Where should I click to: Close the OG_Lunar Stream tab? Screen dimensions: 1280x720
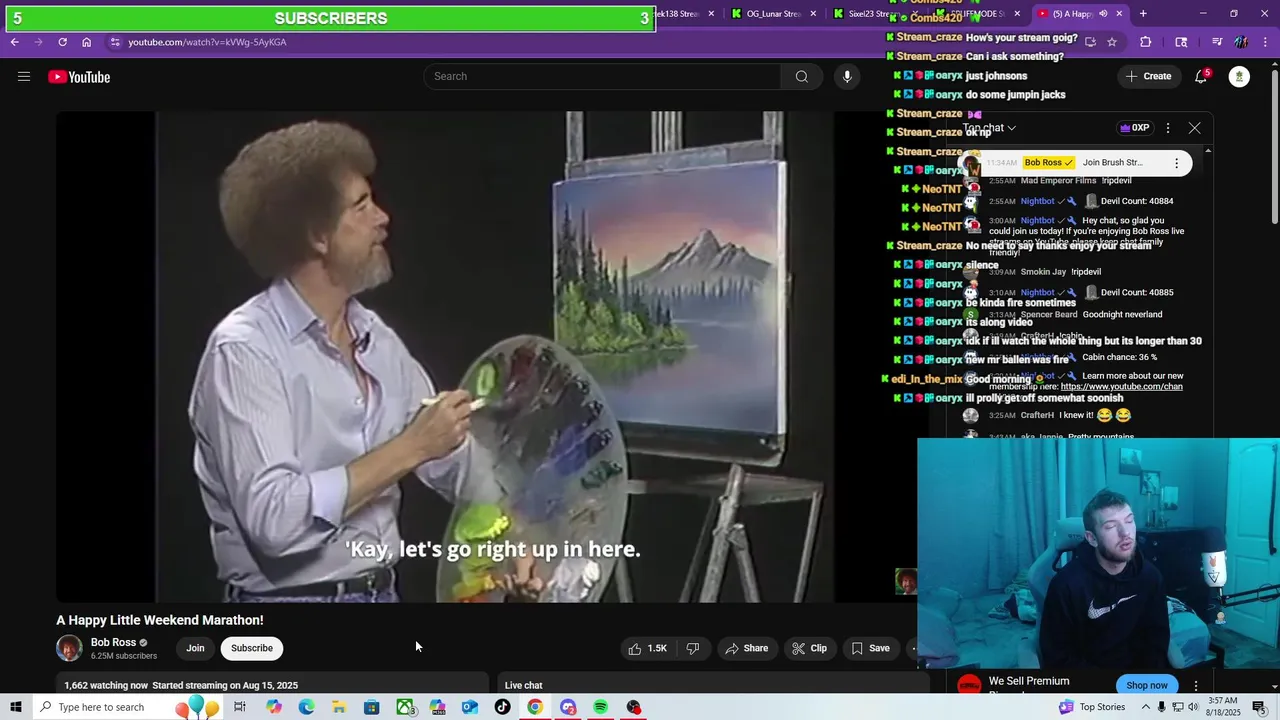pyautogui.click(x=813, y=14)
